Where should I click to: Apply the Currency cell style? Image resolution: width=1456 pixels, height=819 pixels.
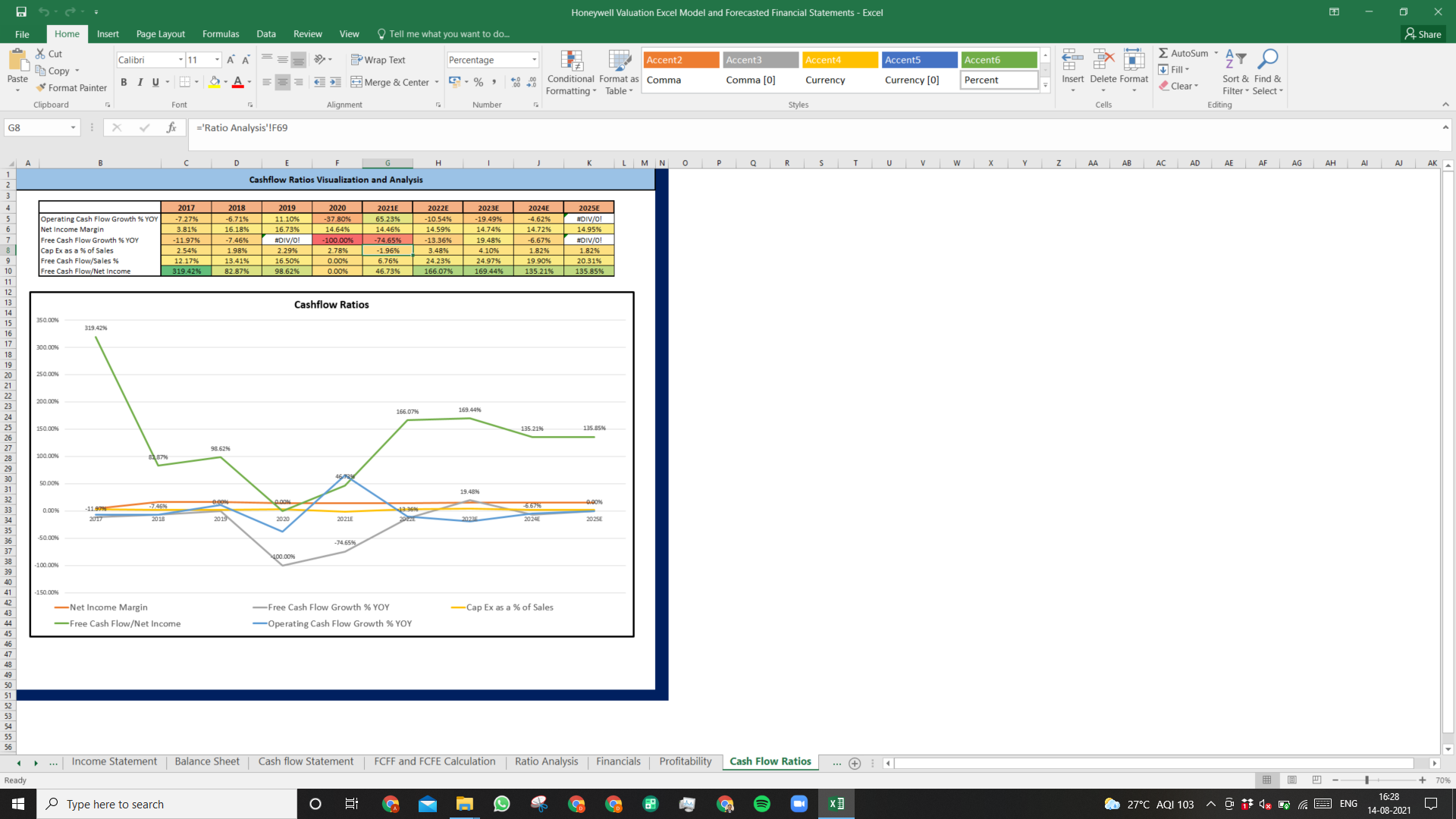pos(839,80)
